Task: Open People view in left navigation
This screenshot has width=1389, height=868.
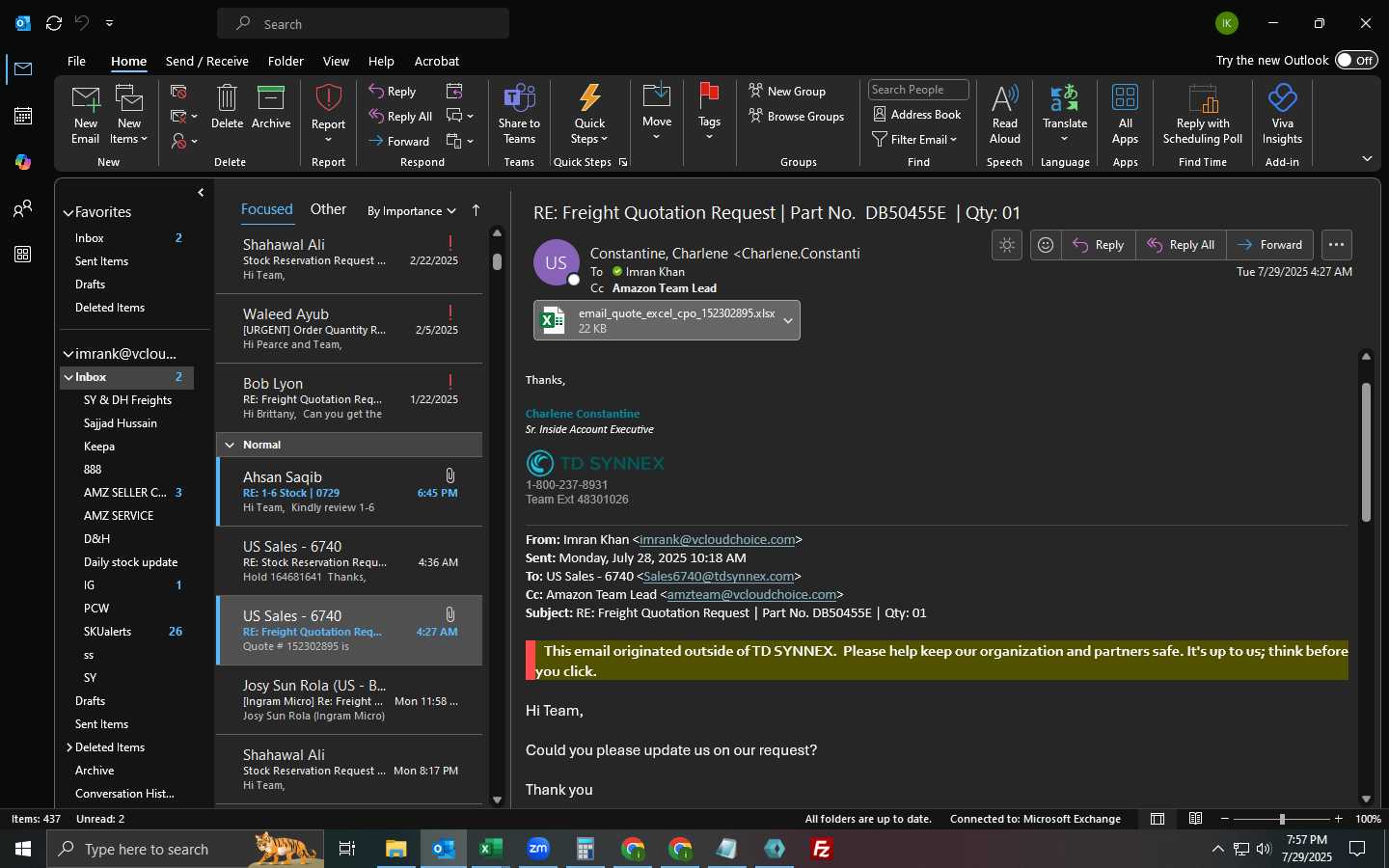Action: pos(23,208)
